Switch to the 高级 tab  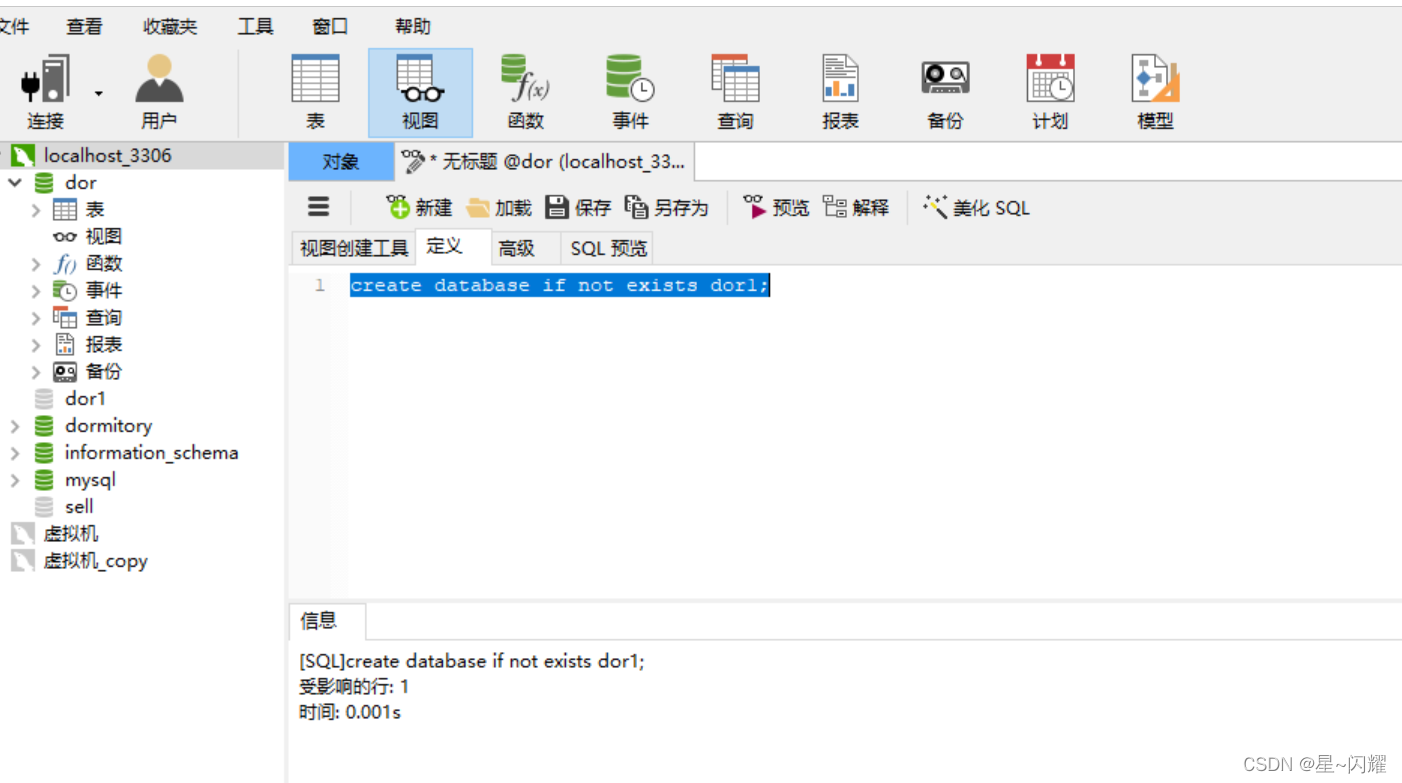(x=526, y=248)
